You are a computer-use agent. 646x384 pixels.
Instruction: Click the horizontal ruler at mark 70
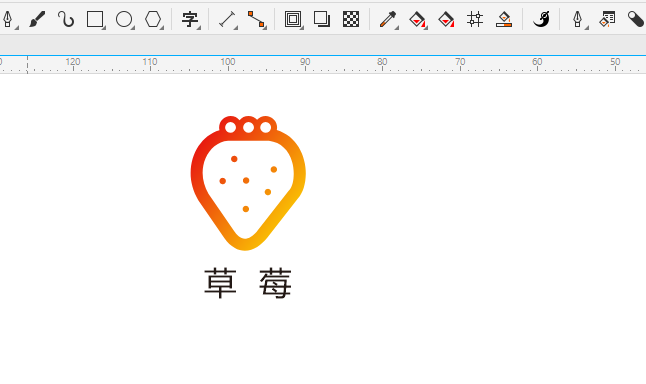click(460, 62)
